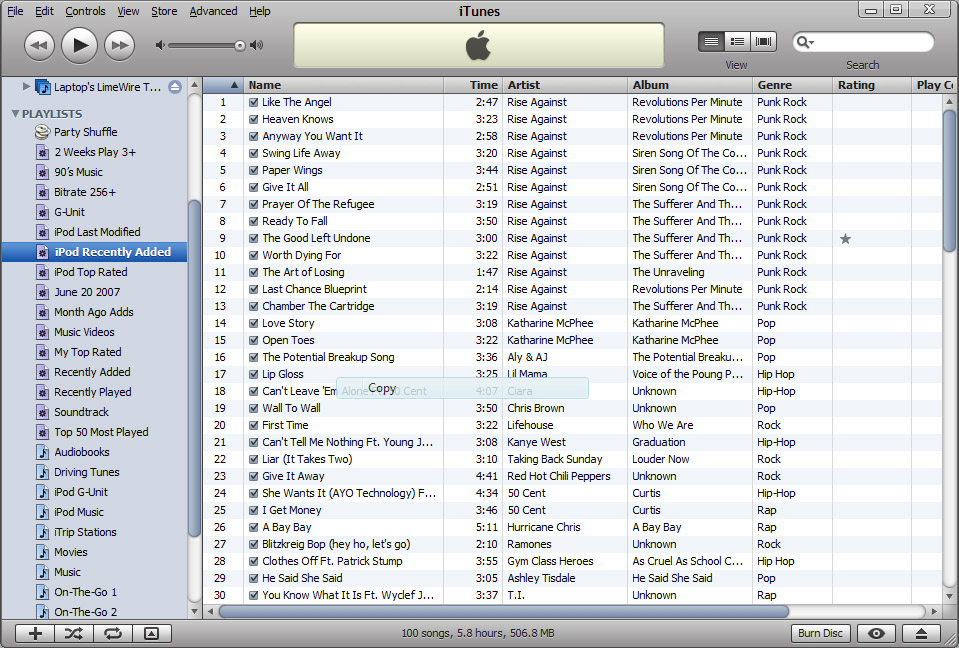Open Top 50 Most Played playlist
This screenshot has width=959, height=648.
coord(101,432)
